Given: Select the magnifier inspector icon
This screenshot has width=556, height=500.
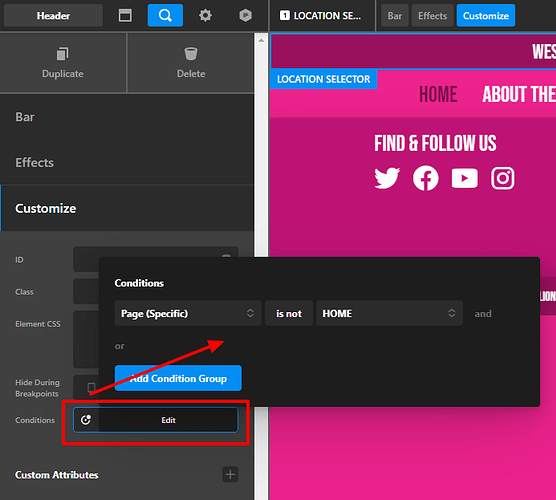Looking at the screenshot, I should (x=165, y=16).
